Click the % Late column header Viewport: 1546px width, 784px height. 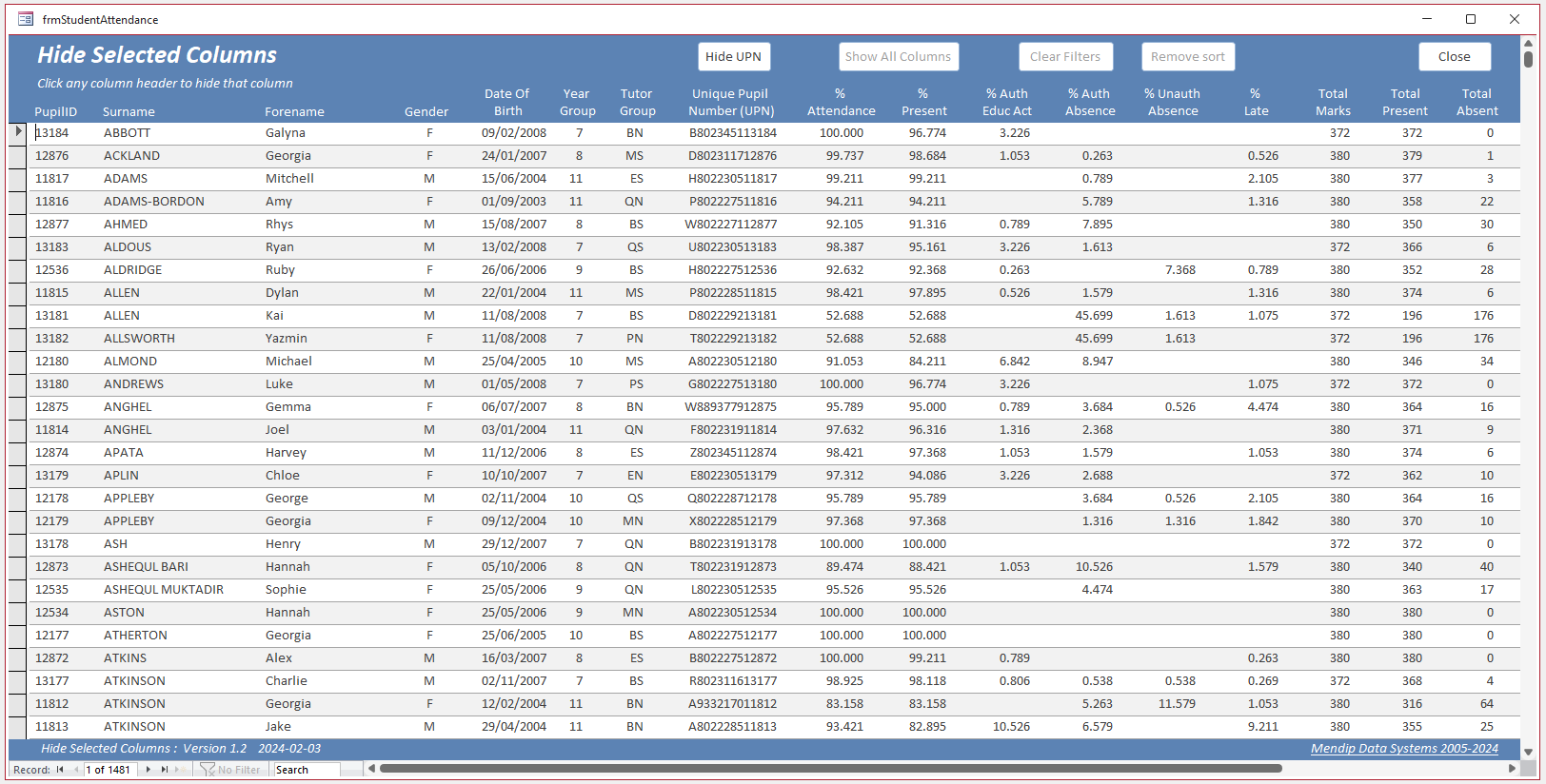(1256, 103)
